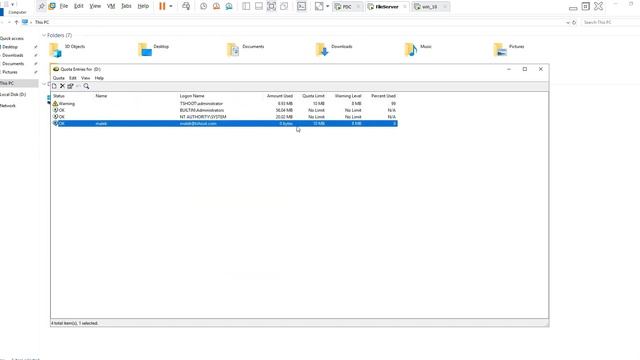Select the BUILTIN\Administrators quota entry

224,110
